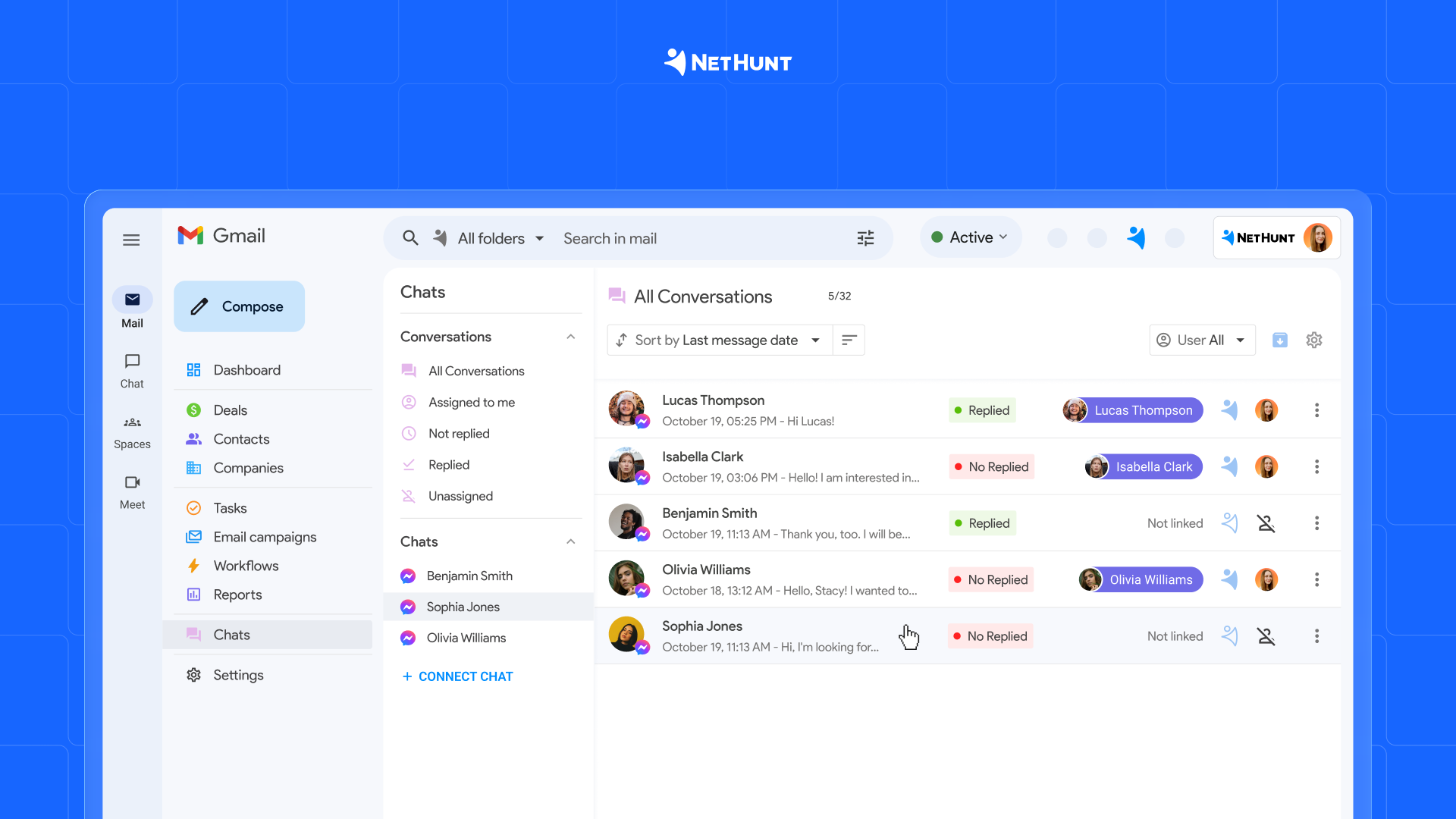This screenshot has height=819, width=1456.
Task: Open the Chat panel in Gmail's left rail
Action: pos(132,370)
